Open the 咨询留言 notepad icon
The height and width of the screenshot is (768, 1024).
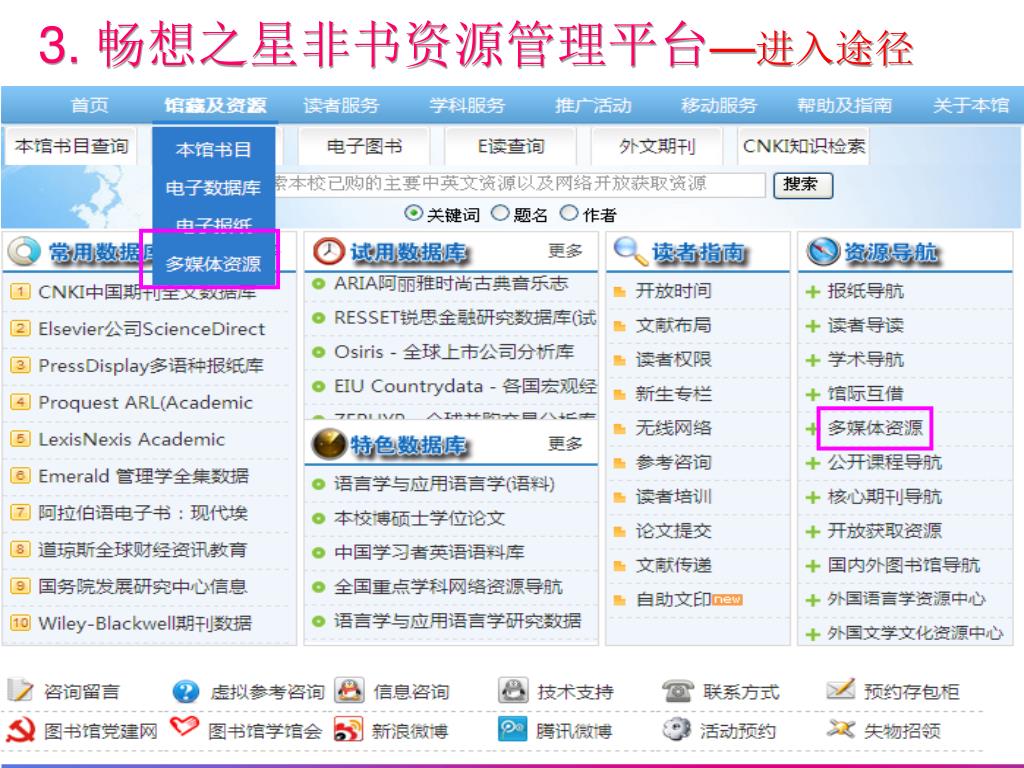(x=20, y=690)
